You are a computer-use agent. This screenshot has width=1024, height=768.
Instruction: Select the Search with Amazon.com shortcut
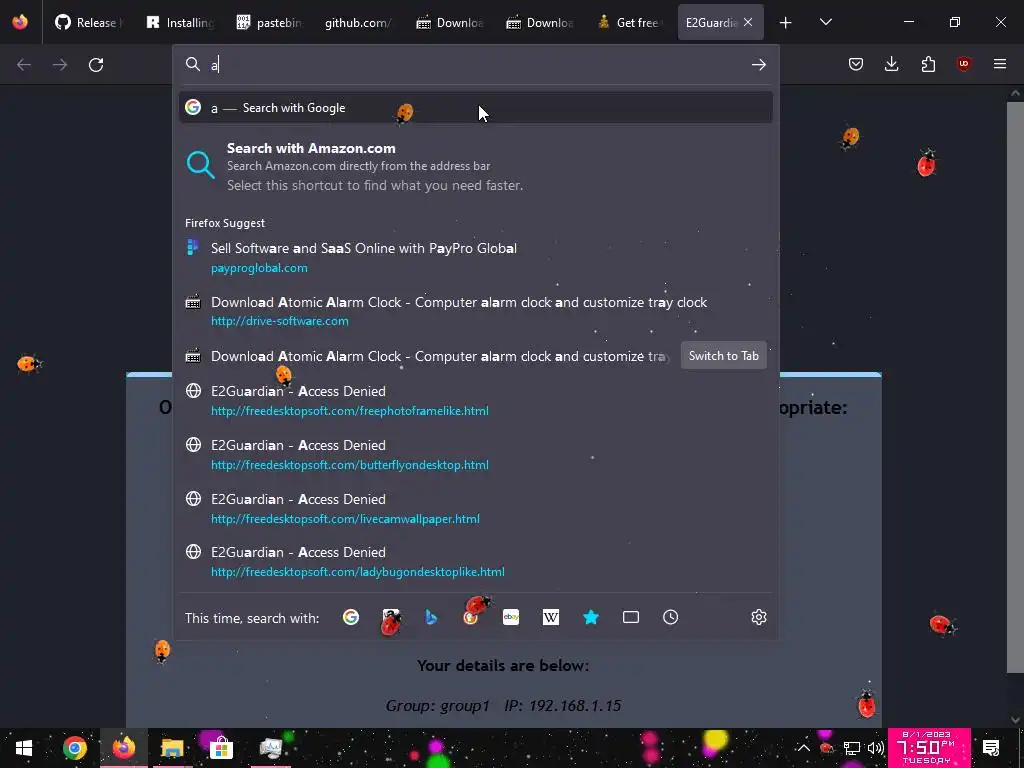pyautogui.click(x=475, y=166)
